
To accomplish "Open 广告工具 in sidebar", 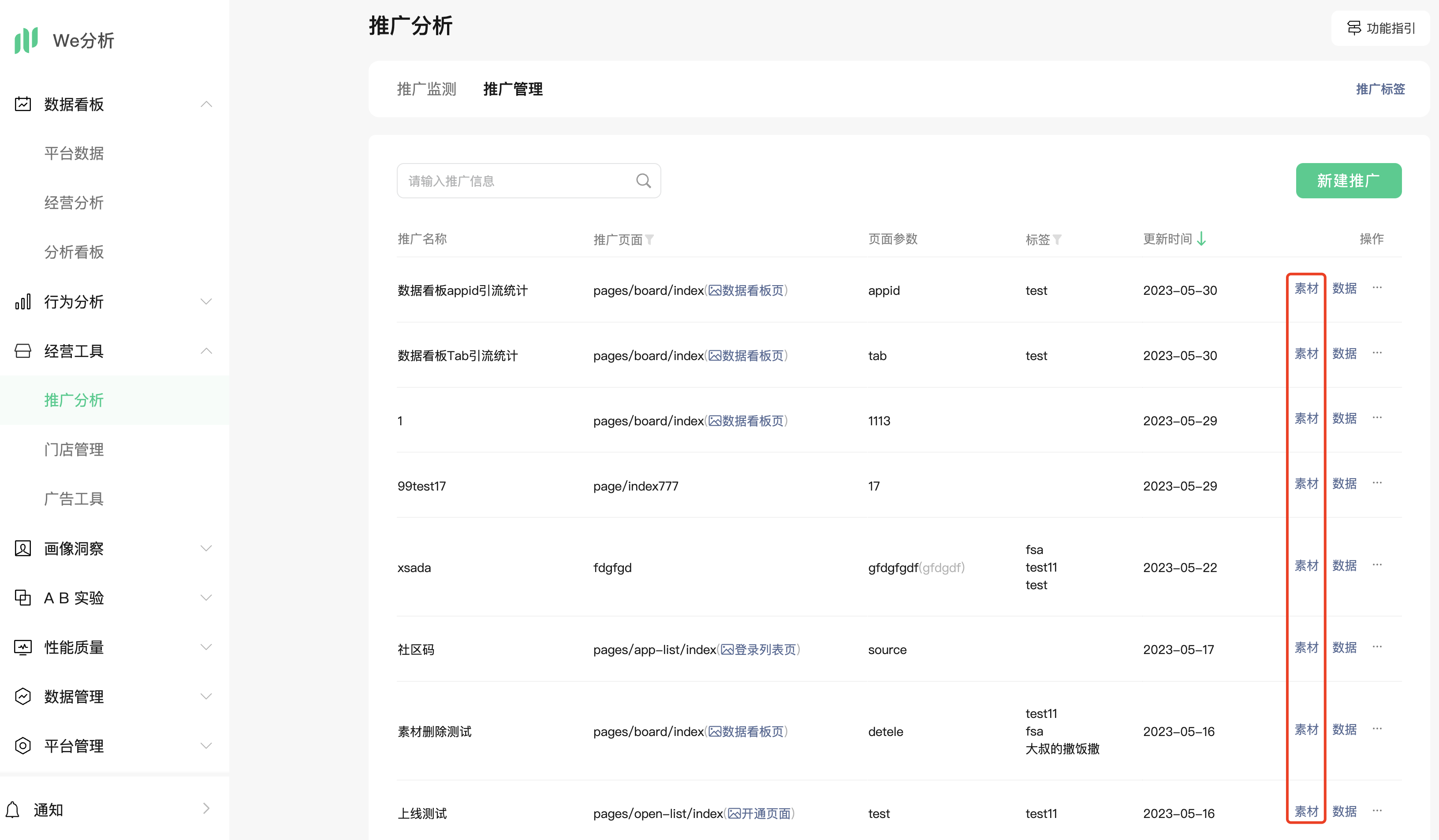I will click(x=74, y=499).
